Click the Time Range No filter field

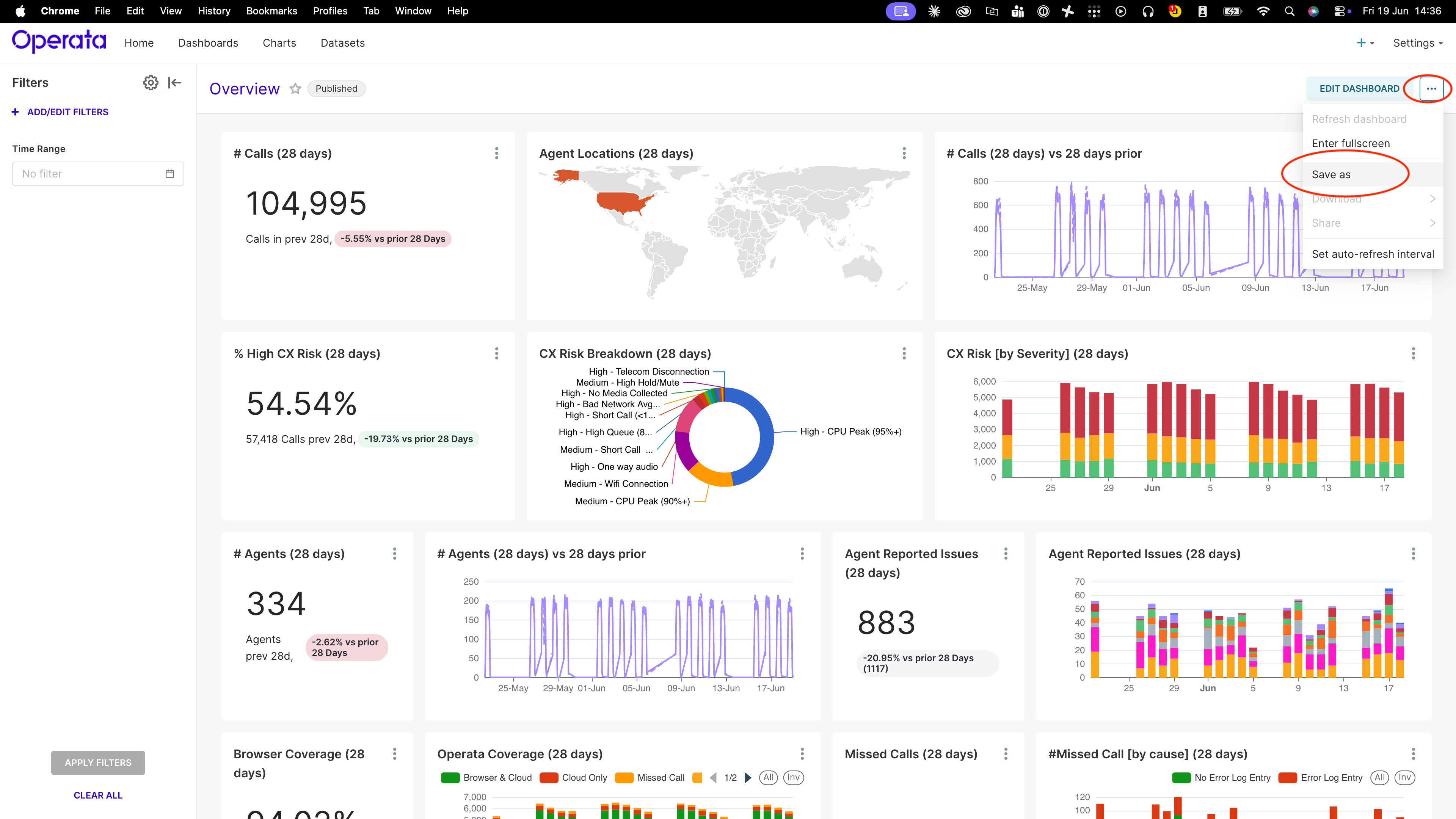pos(98,174)
